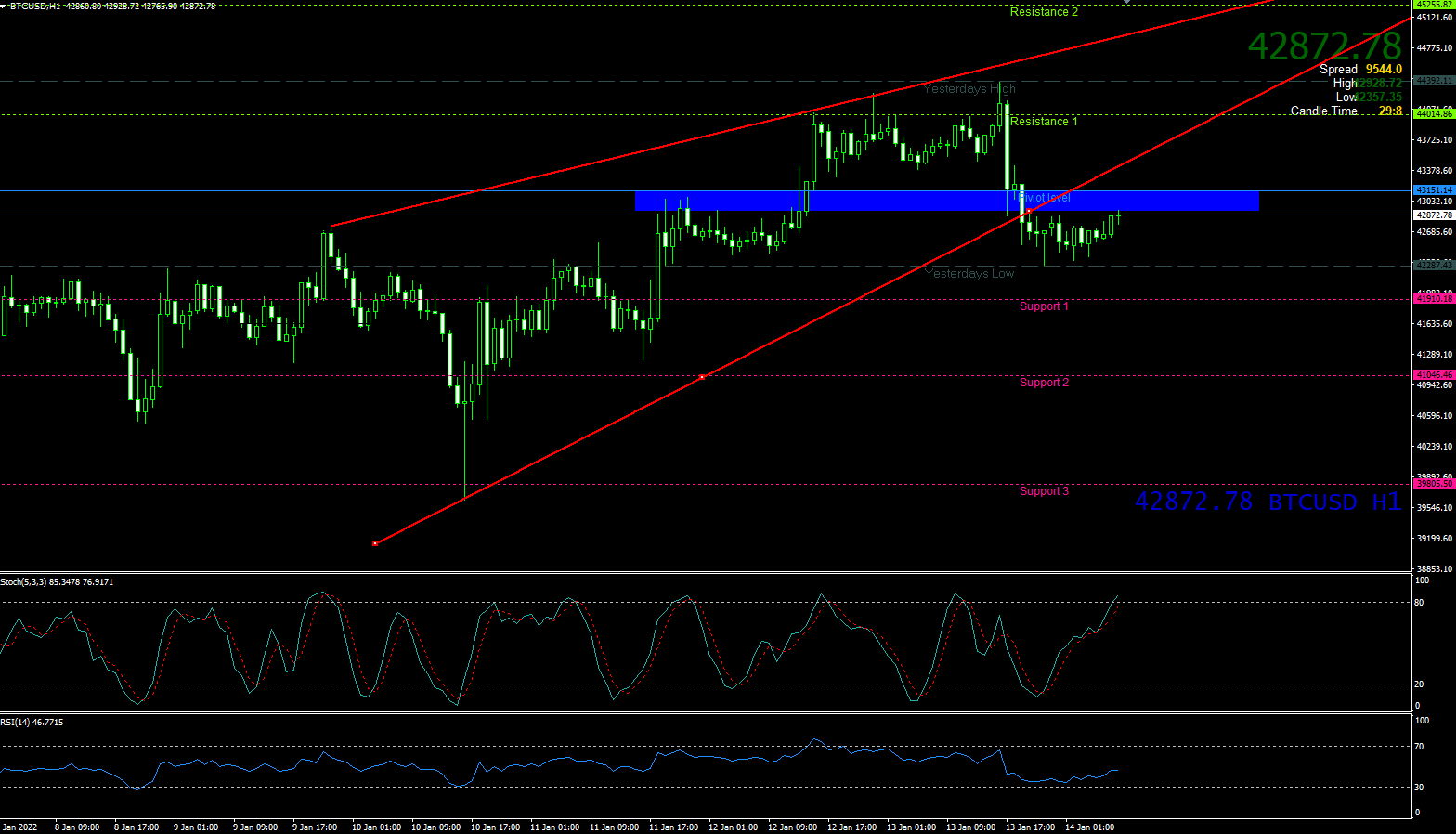The image size is (1456, 834).
Task: Click the chart shift marker at top edge
Action: tap(1127, 2)
